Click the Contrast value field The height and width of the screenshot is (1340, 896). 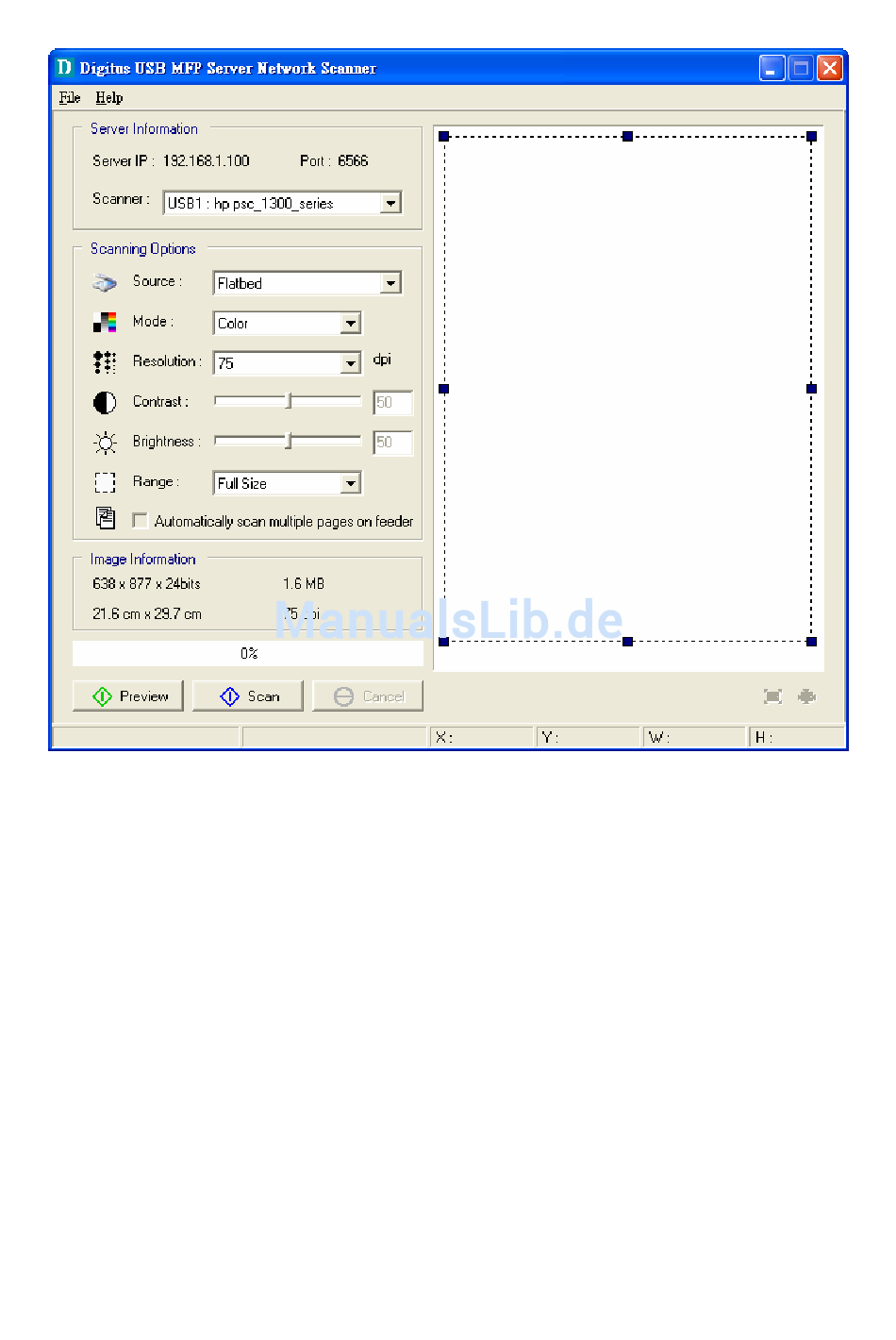coord(392,403)
